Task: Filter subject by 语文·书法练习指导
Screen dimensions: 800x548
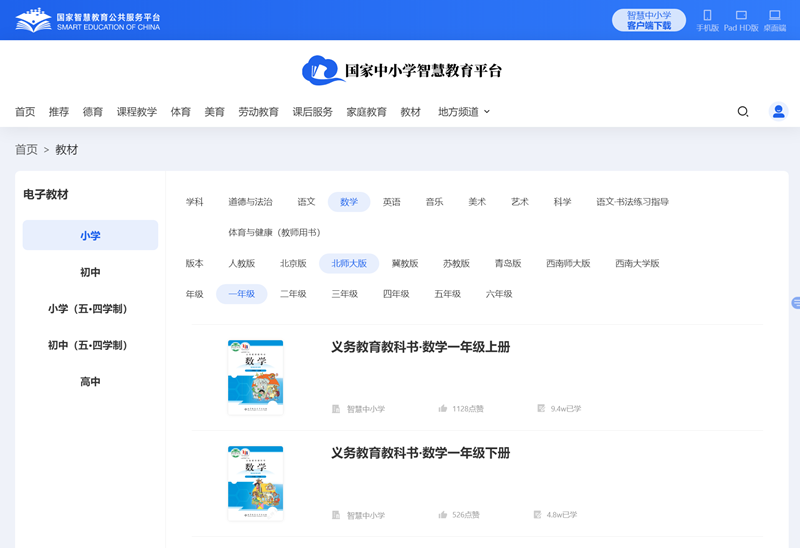Action: [x=632, y=202]
